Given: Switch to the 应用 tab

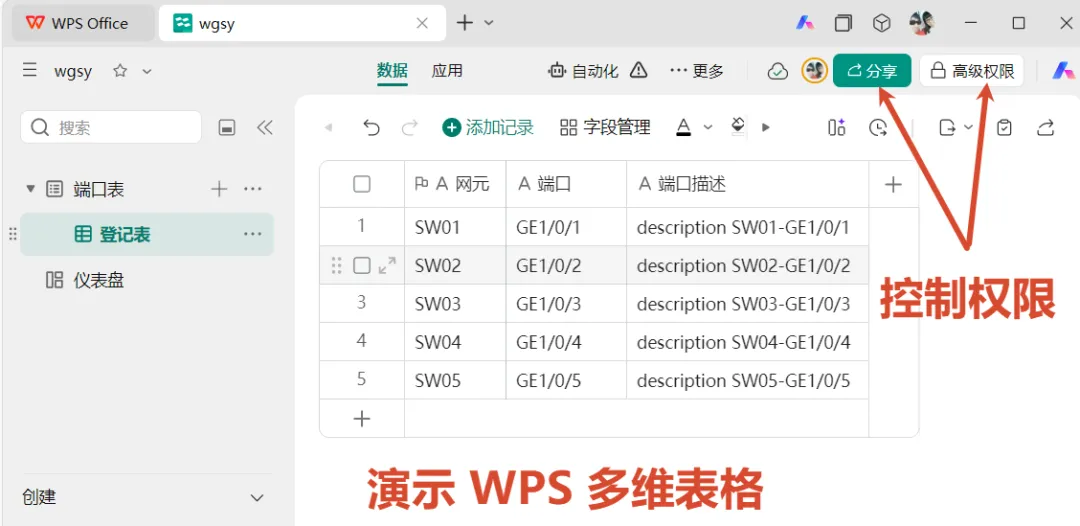Looking at the screenshot, I should (x=447, y=70).
